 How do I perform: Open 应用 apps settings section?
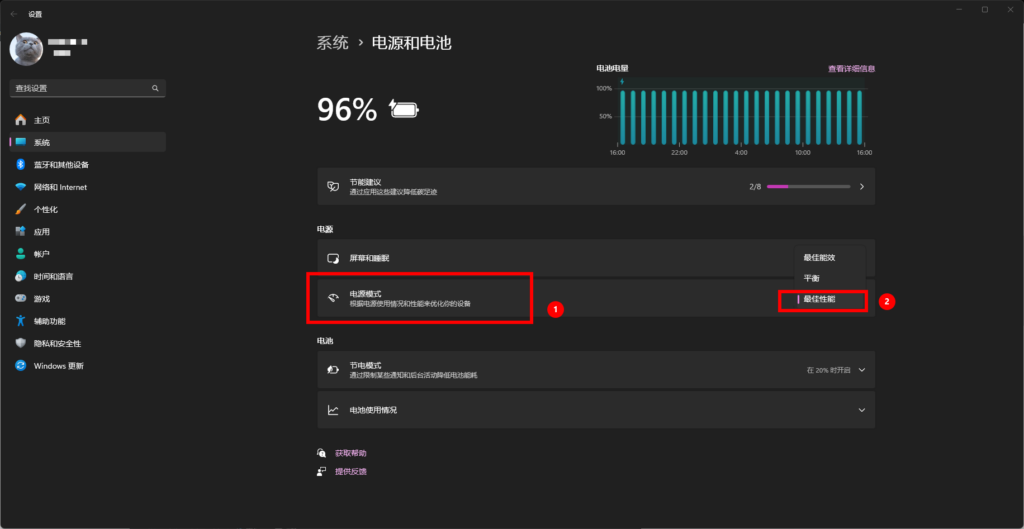coord(41,232)
